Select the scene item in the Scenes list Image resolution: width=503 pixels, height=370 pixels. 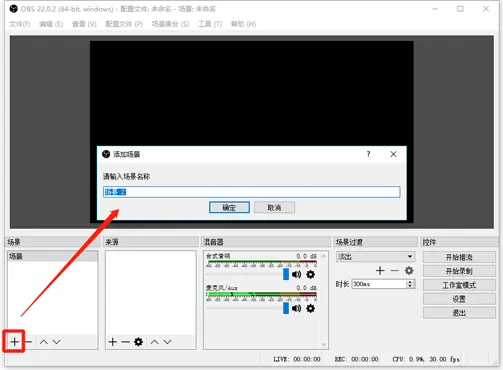[x=52, y=256]
